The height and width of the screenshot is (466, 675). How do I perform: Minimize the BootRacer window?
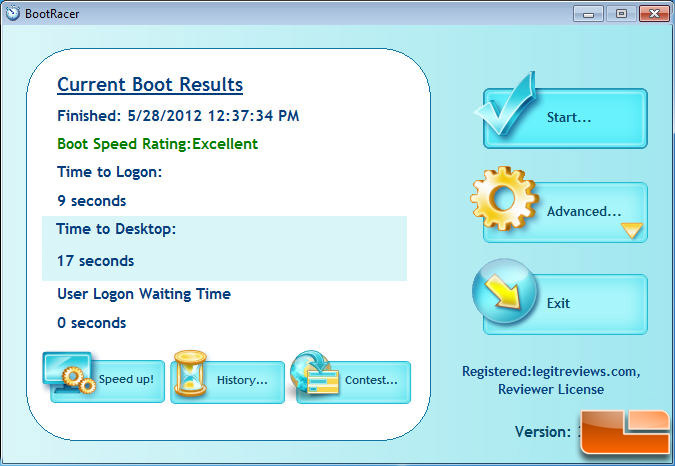(588, 14)
